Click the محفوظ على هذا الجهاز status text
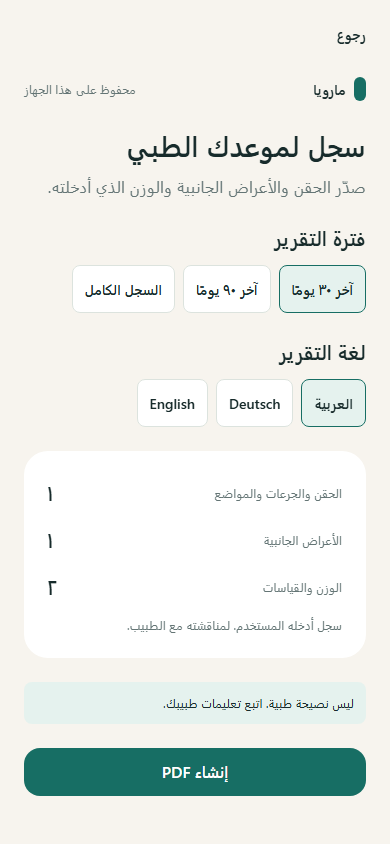390x844 pixels. tap(80, 90)
